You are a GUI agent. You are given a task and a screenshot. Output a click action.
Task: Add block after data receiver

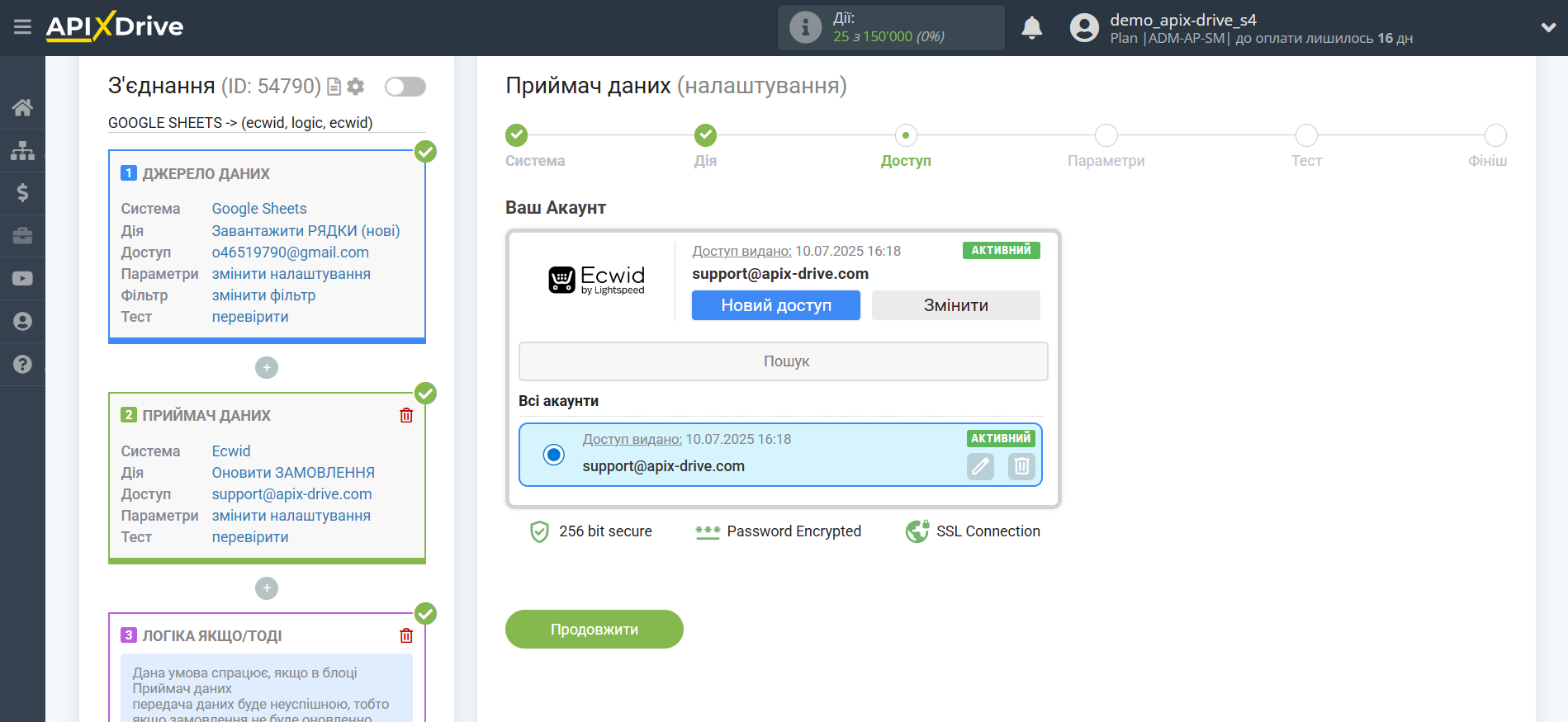tap(267, 588)
